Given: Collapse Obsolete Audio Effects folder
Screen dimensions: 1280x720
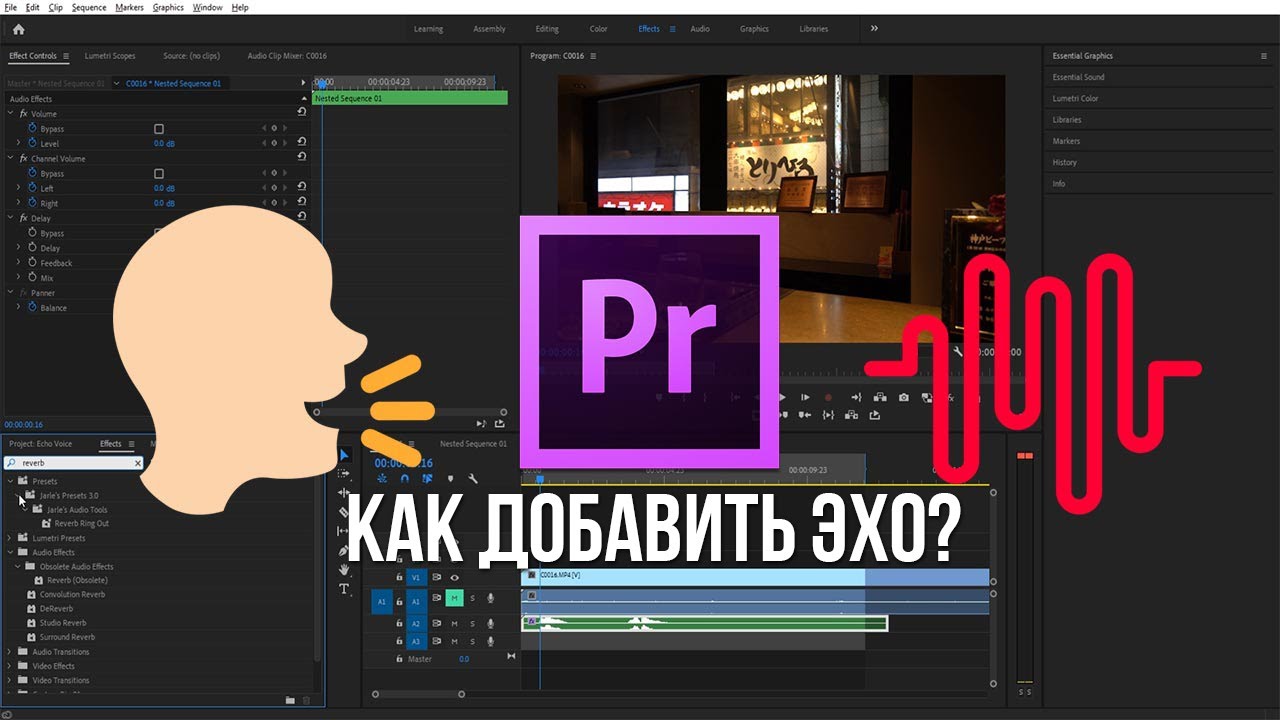Looking at the screenshot, I should pos(18,566).
